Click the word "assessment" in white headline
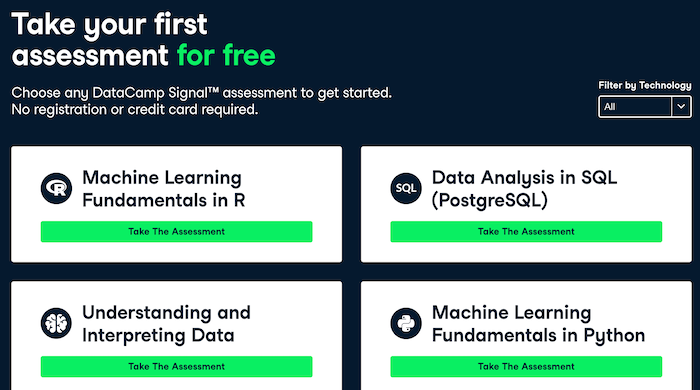 pos(90,55)
